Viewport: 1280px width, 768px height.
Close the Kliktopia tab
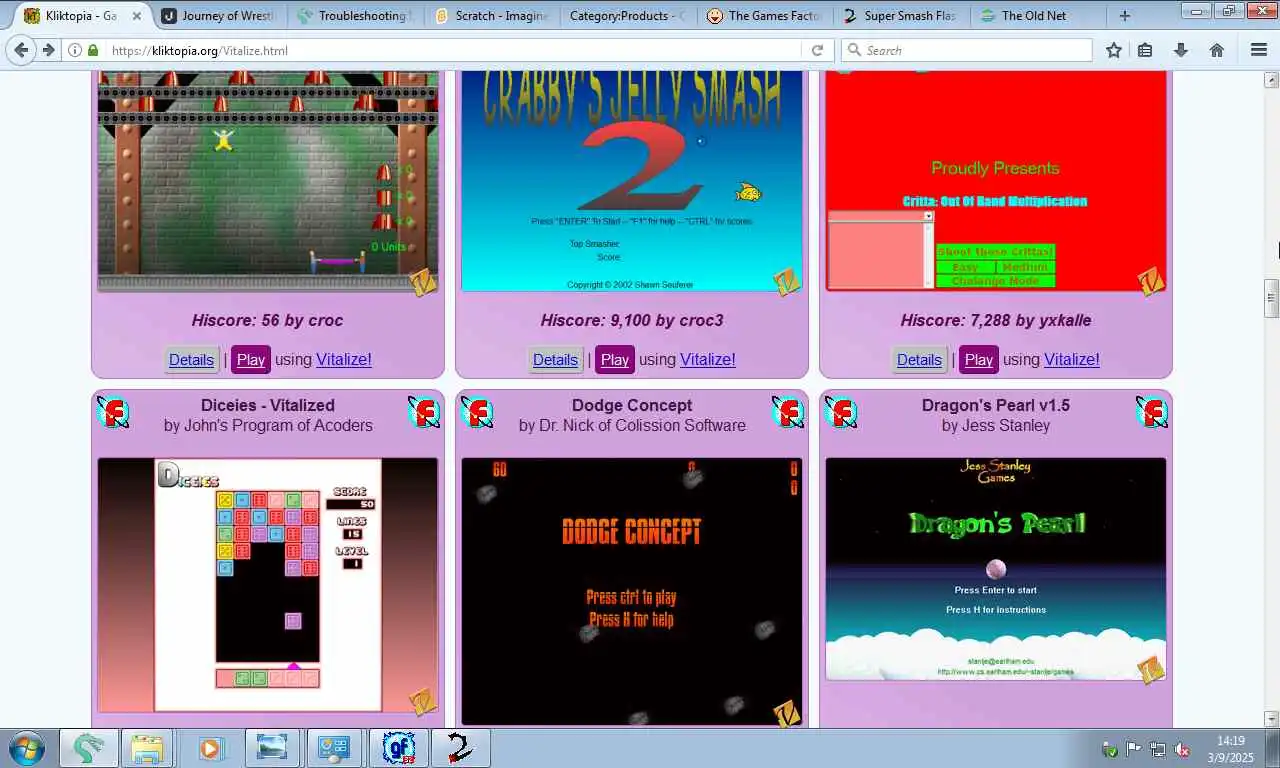click(x=137, y=16)
